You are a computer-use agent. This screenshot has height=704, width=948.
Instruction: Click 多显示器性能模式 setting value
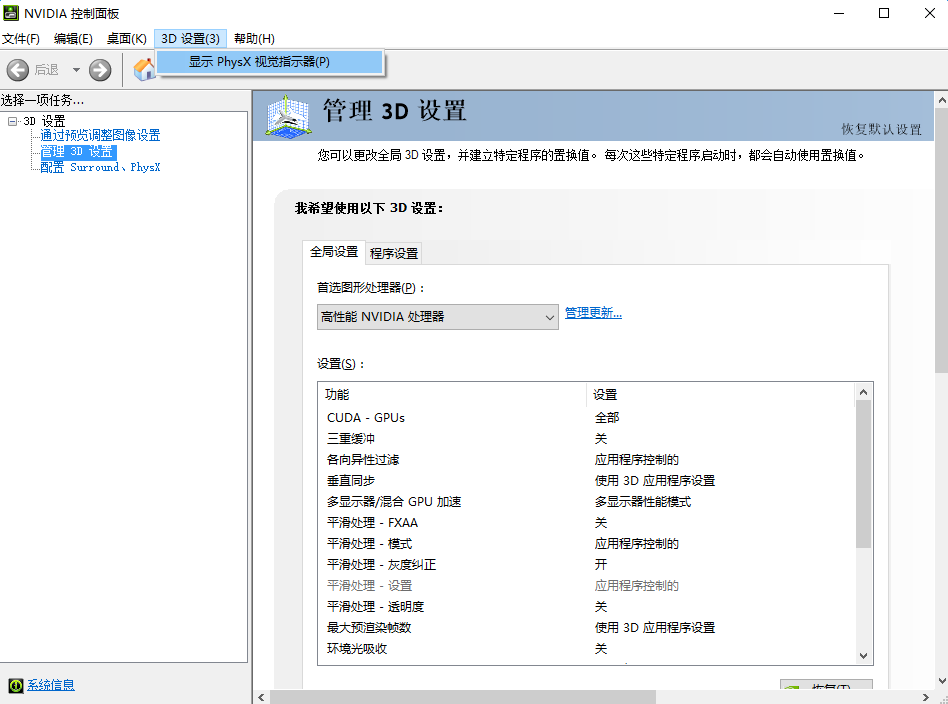coord(643,501)
